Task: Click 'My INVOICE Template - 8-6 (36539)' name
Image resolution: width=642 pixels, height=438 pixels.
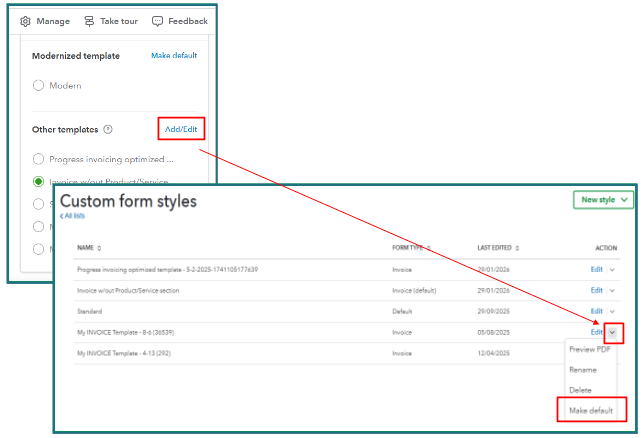Action: point(125,332)
